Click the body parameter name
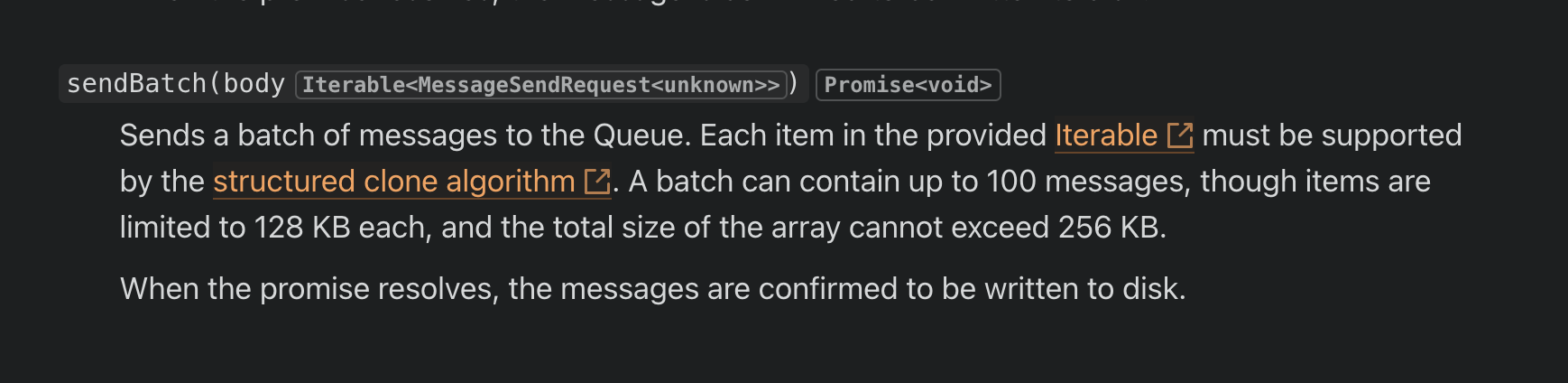 tap(254, 84)
